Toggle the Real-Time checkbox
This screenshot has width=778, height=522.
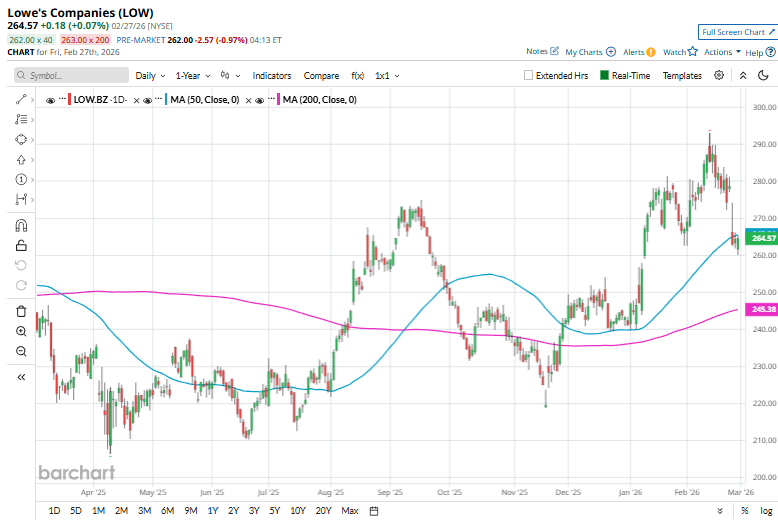tap(605, 75)
